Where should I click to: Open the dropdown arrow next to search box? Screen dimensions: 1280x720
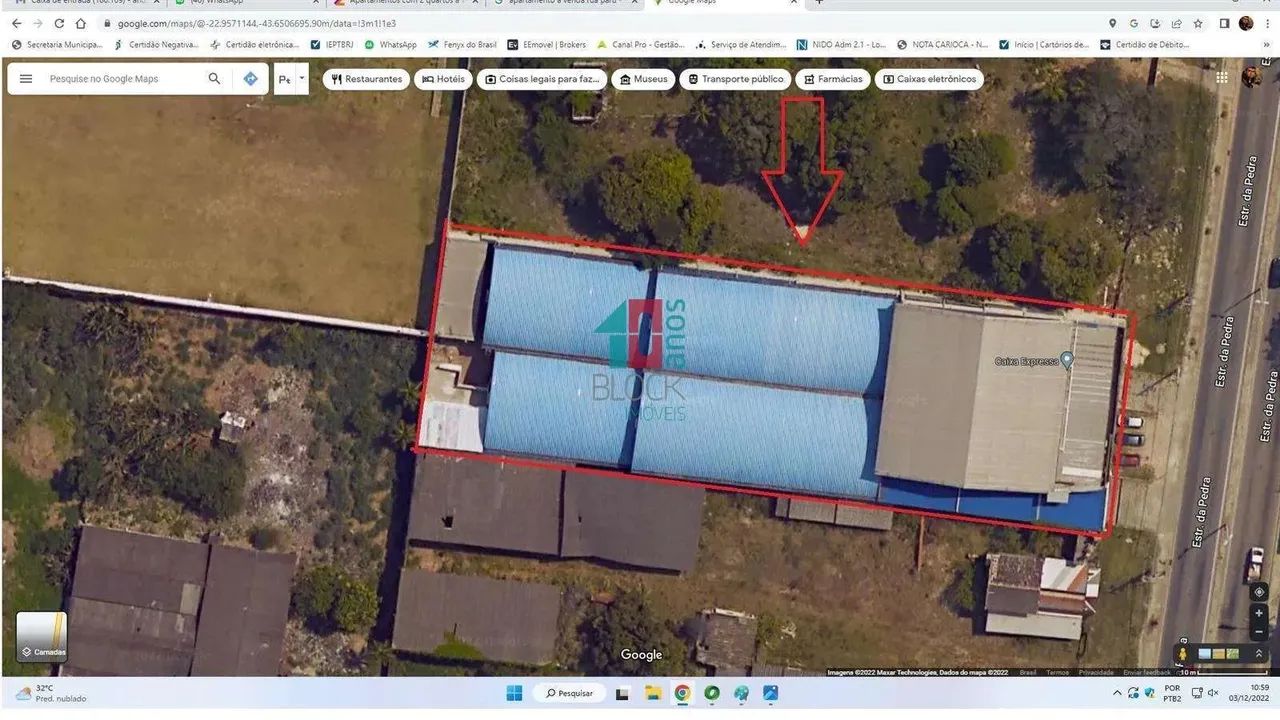pos(301,78)
